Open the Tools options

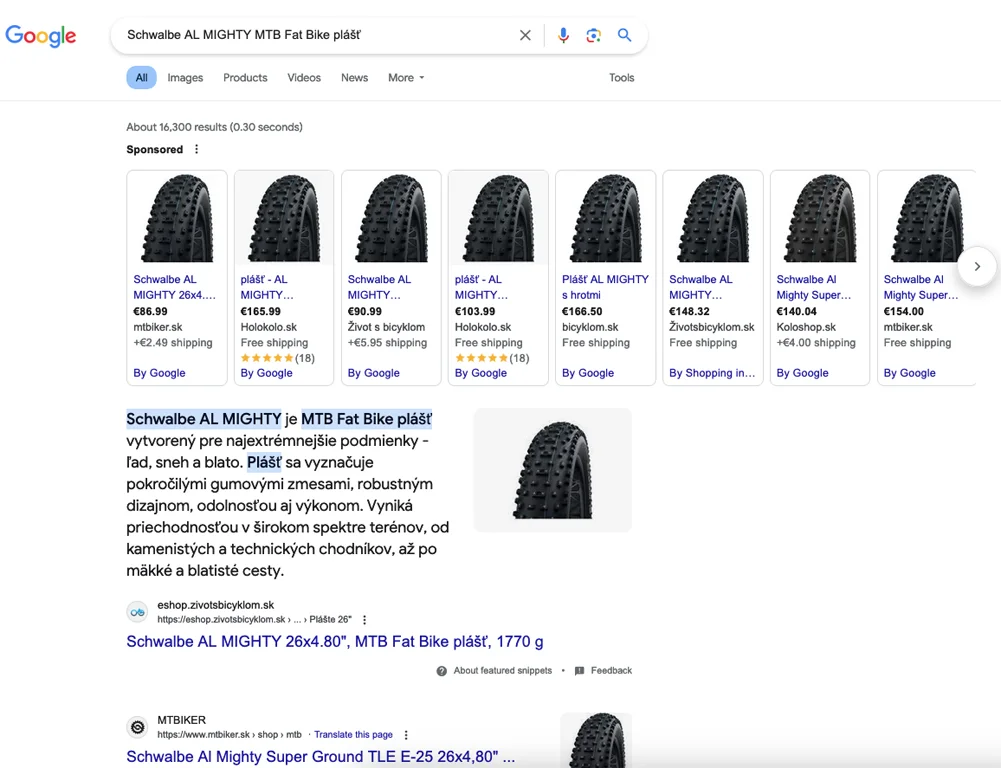click(x=621, y=78)
